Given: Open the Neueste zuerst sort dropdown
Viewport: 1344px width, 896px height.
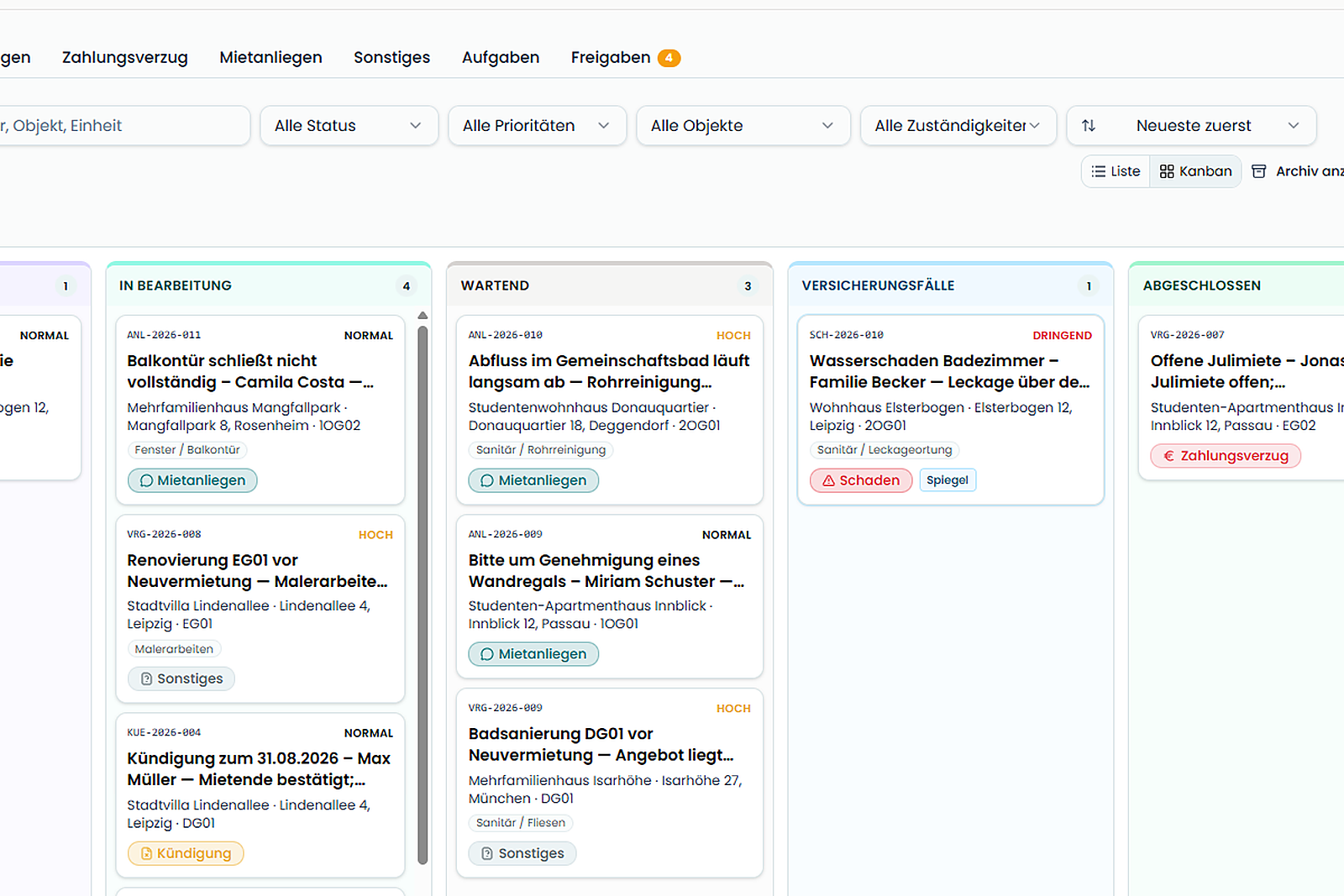Looking at the screenshot, I should 1191,125.
